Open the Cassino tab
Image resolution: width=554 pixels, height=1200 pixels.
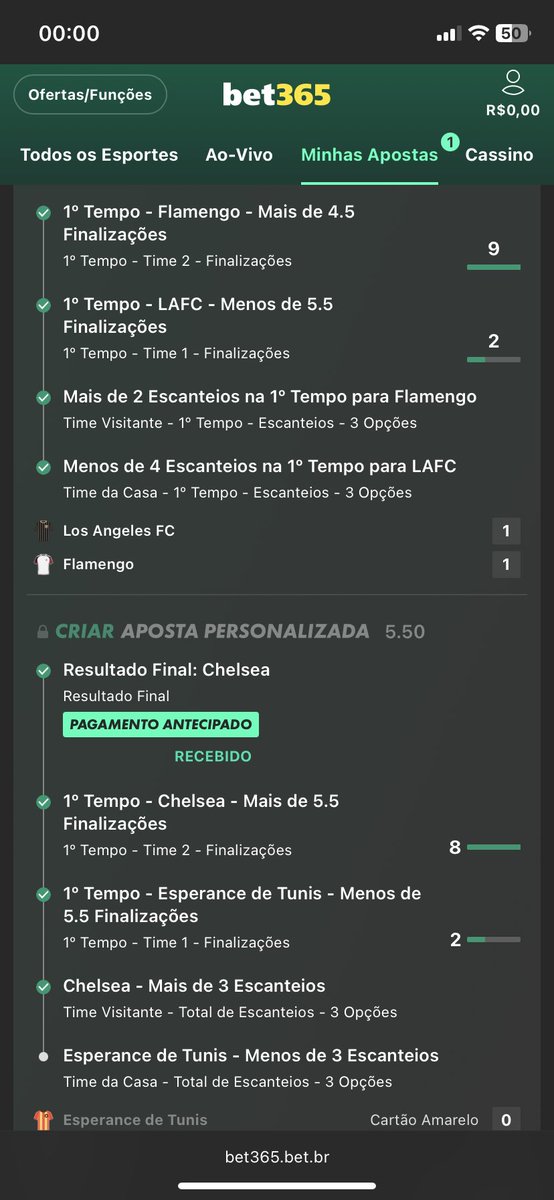[x=499, y=155]
